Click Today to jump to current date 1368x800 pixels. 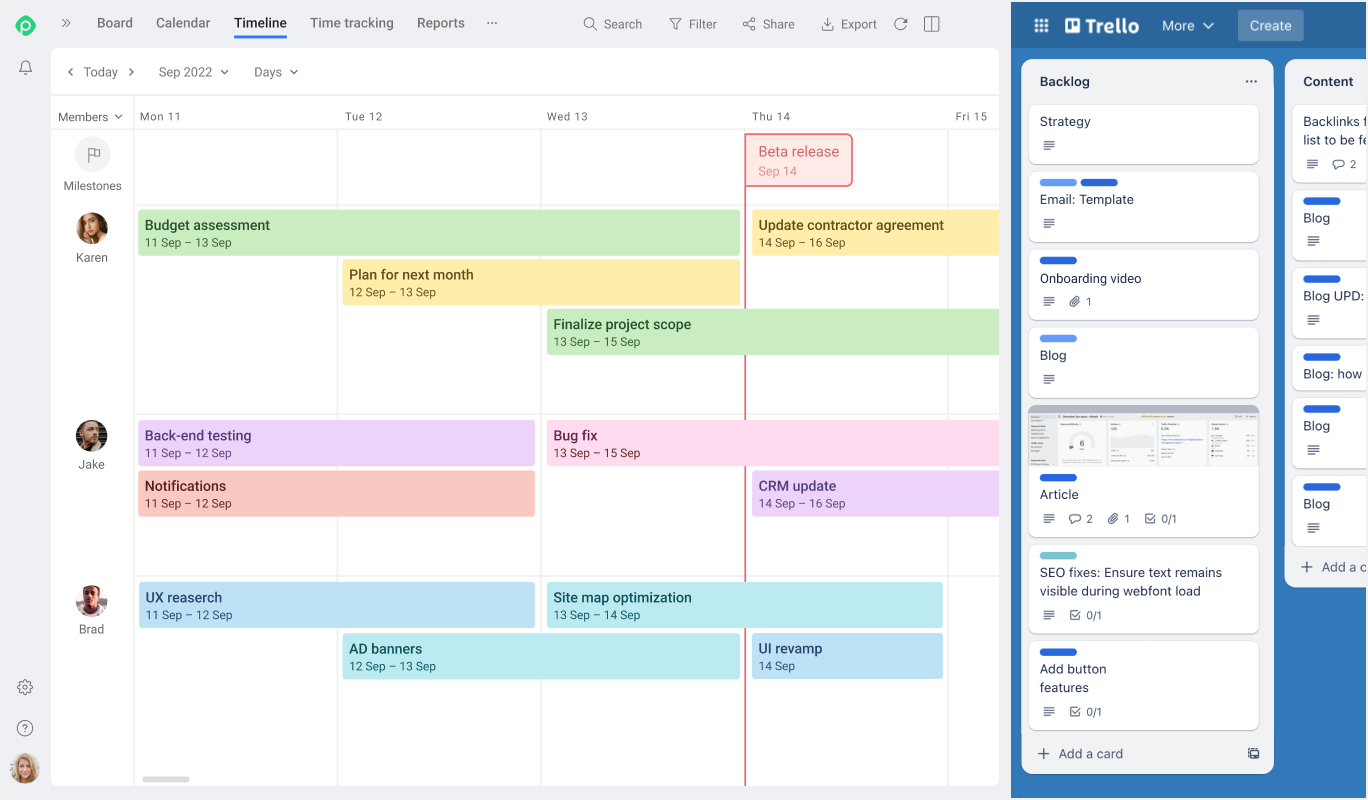99,71
